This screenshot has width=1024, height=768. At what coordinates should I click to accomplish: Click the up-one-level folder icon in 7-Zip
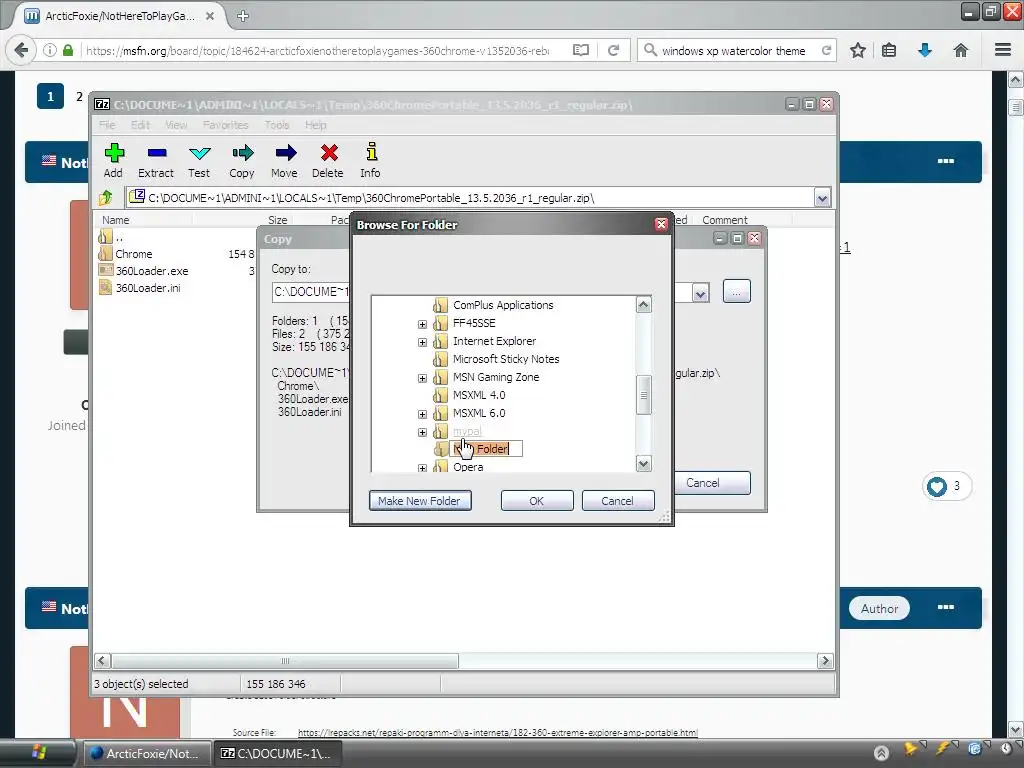tap(106, 197)
